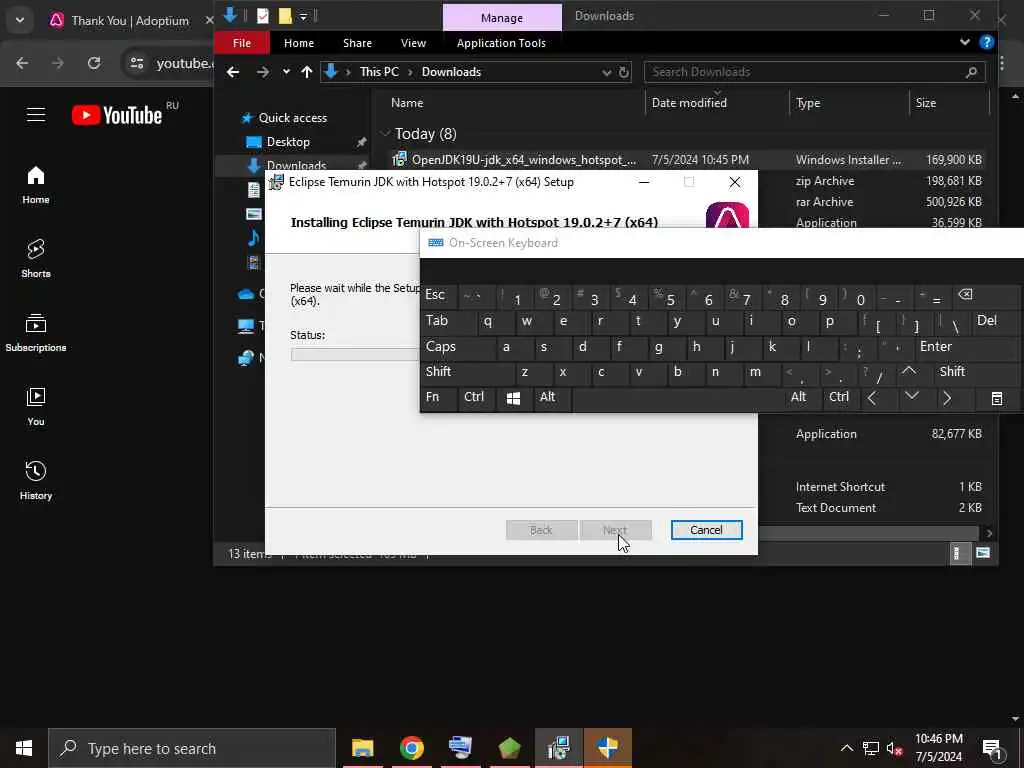Open YouTube Shorts
Screen dimensions: 1024x768
point(36,259)
